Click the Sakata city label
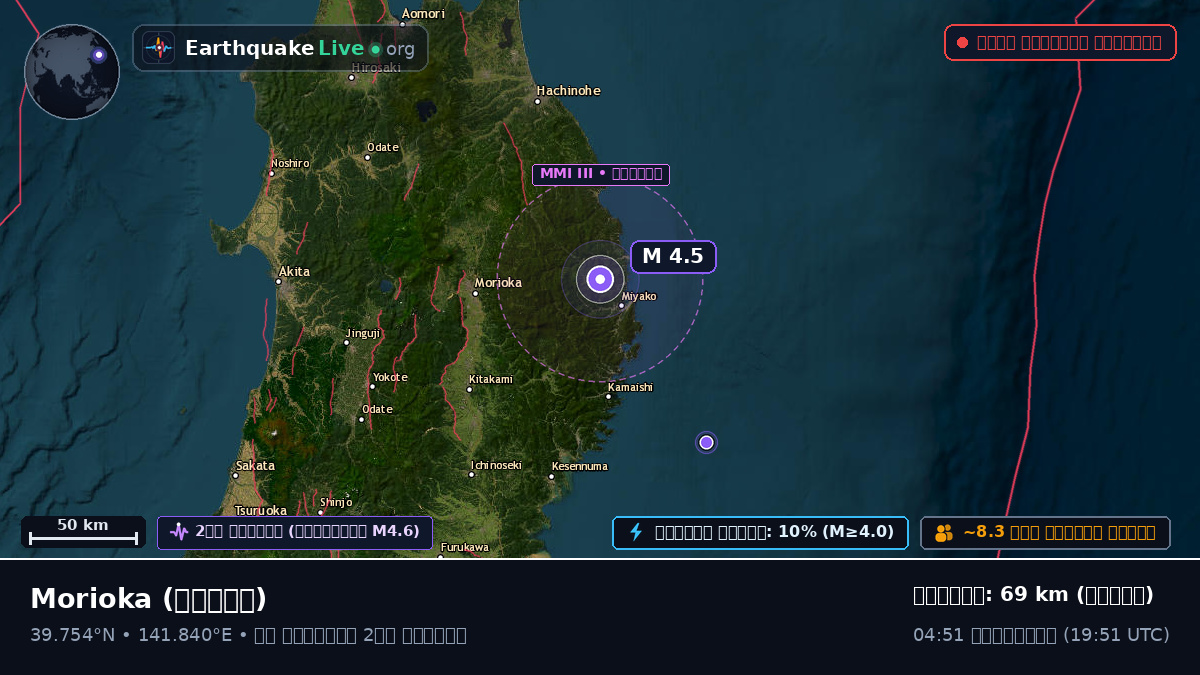Image resolution: width=1200 pixels, height=675 pixels. 255,466
